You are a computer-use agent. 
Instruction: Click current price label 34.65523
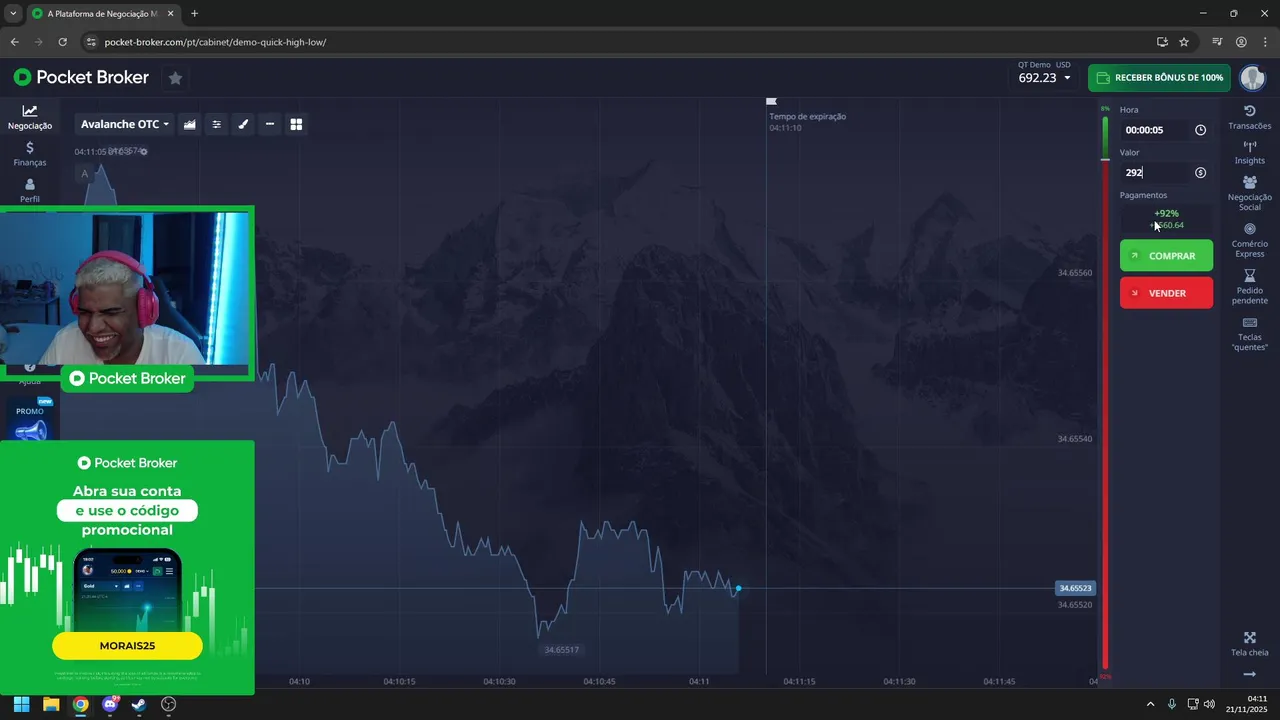pos(1075,588)
